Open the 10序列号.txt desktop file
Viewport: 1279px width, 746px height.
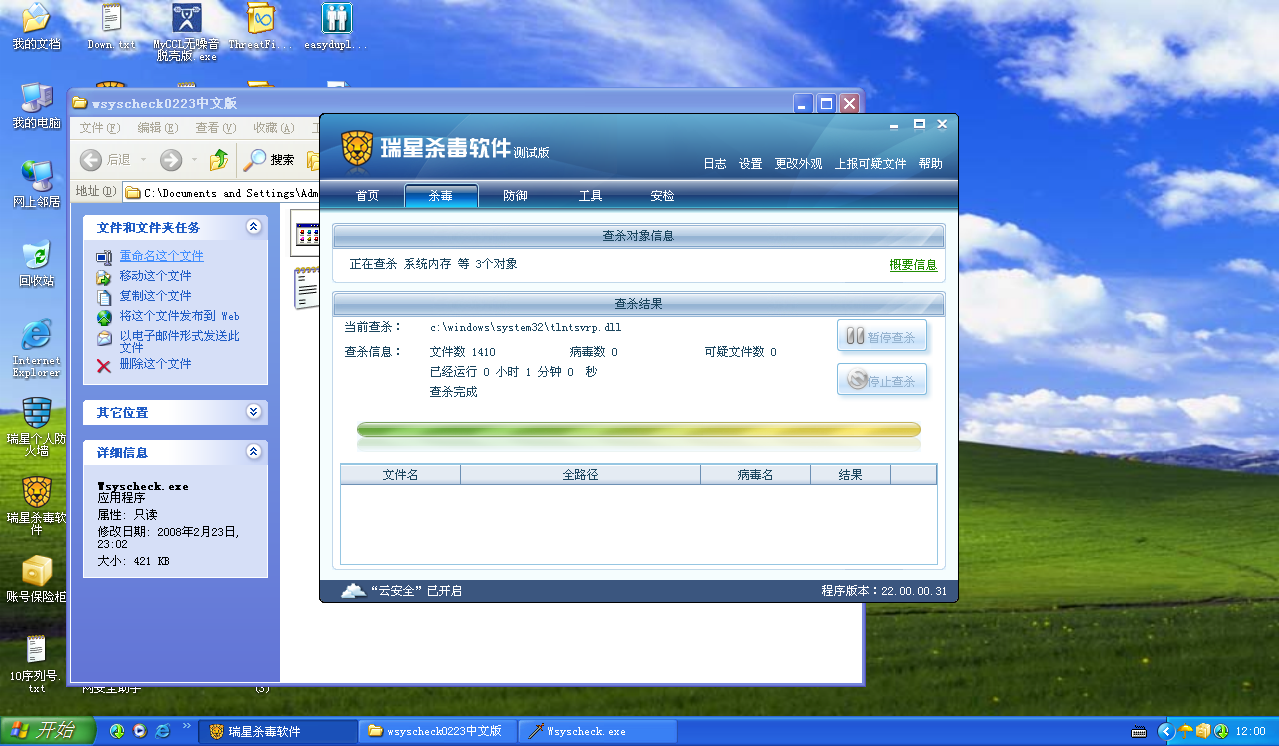(x=36, y=664)
